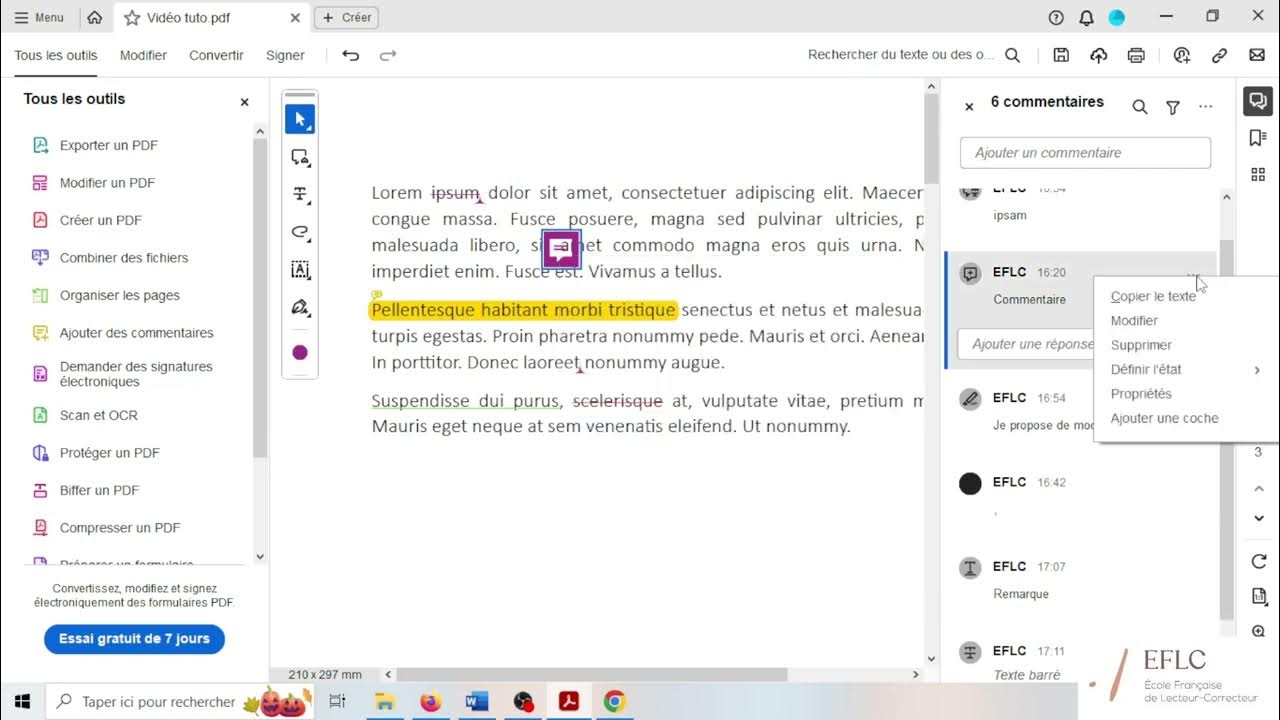
Task: Open page thumbnails grid in right rail
Action: click(x=1258, y=175)
